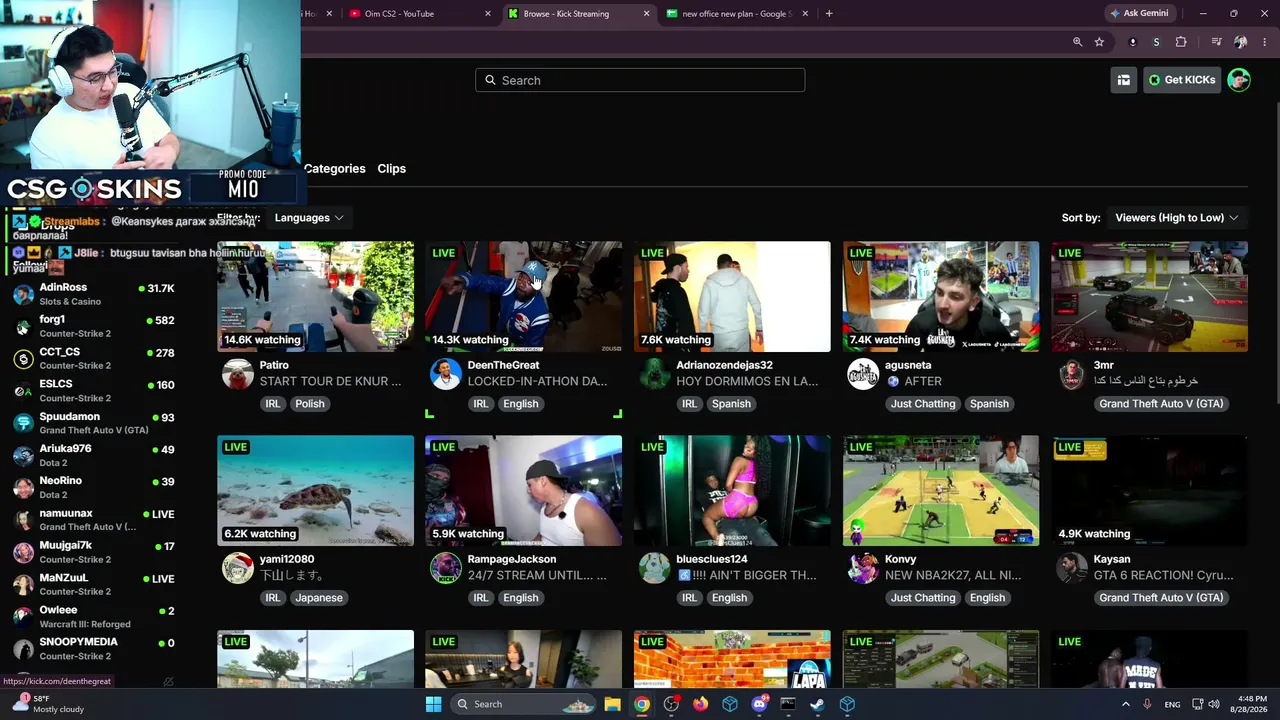Viewport: 1280px width, 720px height.
Task: Open File Explorer from the taskbar
Action: pos(612,704)
